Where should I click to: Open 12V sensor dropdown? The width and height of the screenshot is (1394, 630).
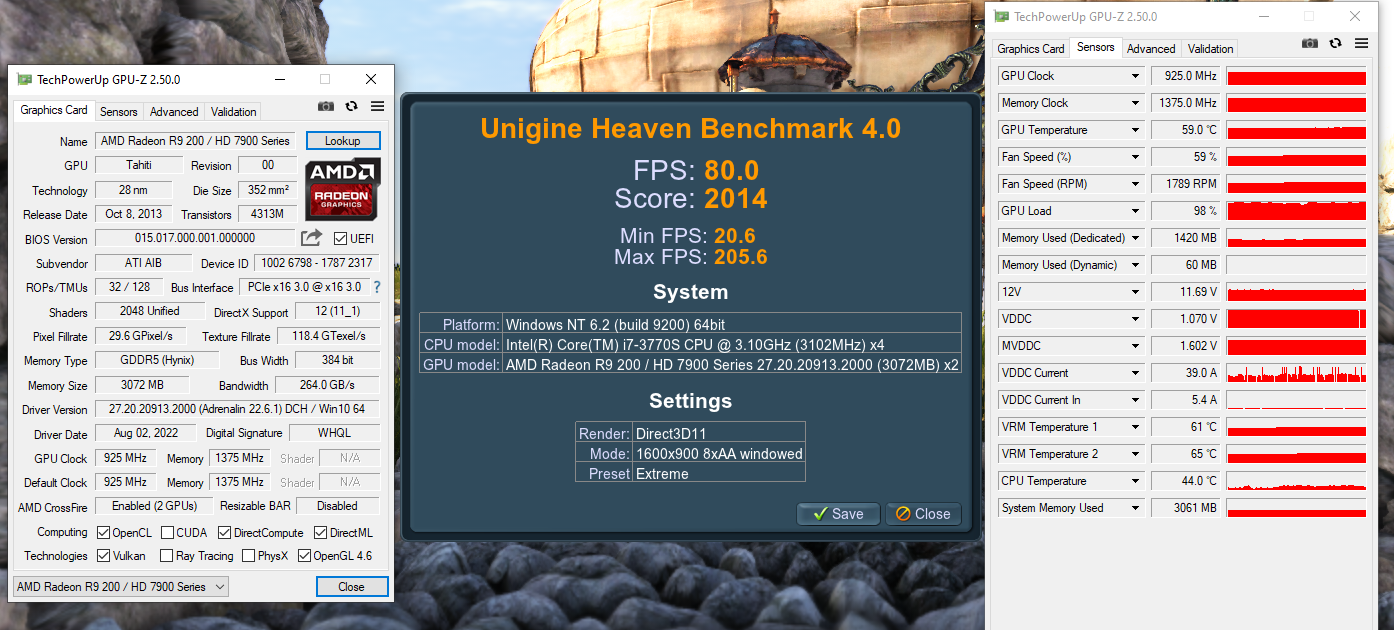[1135, 292]
